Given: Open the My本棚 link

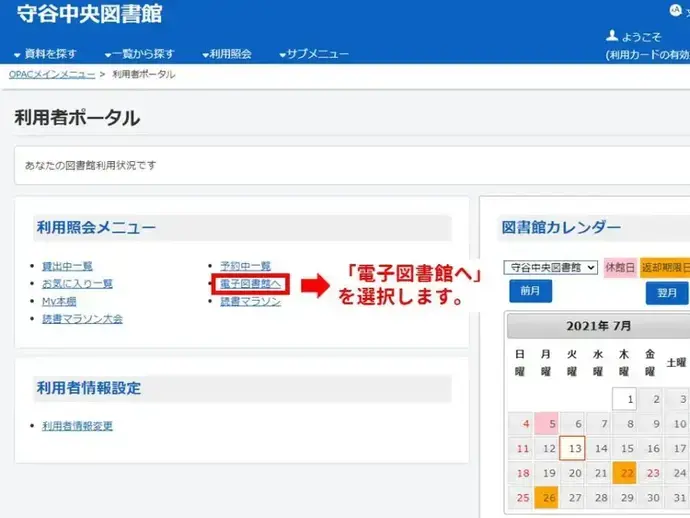Looking at the screenshot, I should (x=59, y=301).
